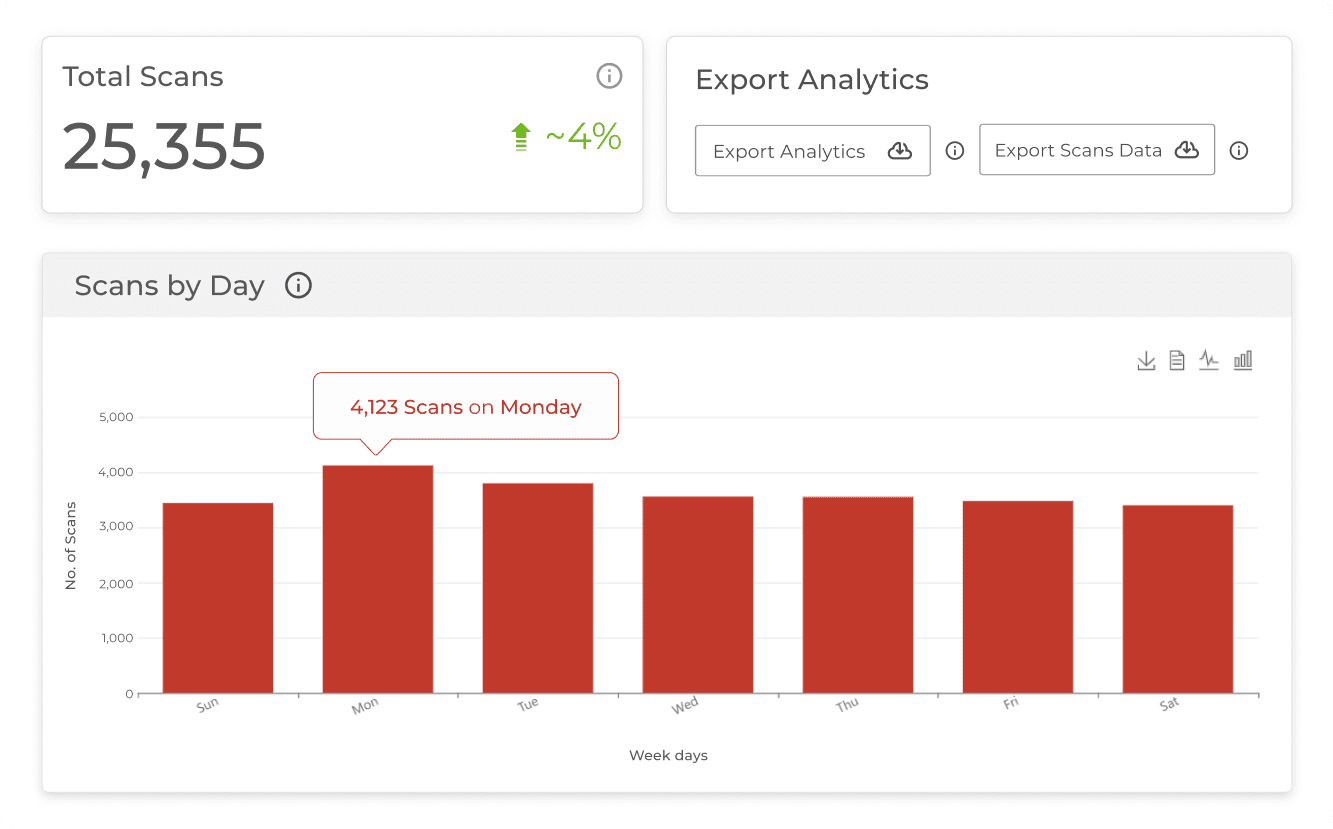Click the Wednesday bar in the chart
The width and height of the screenshot is (1333, 829).
(698, 594)
